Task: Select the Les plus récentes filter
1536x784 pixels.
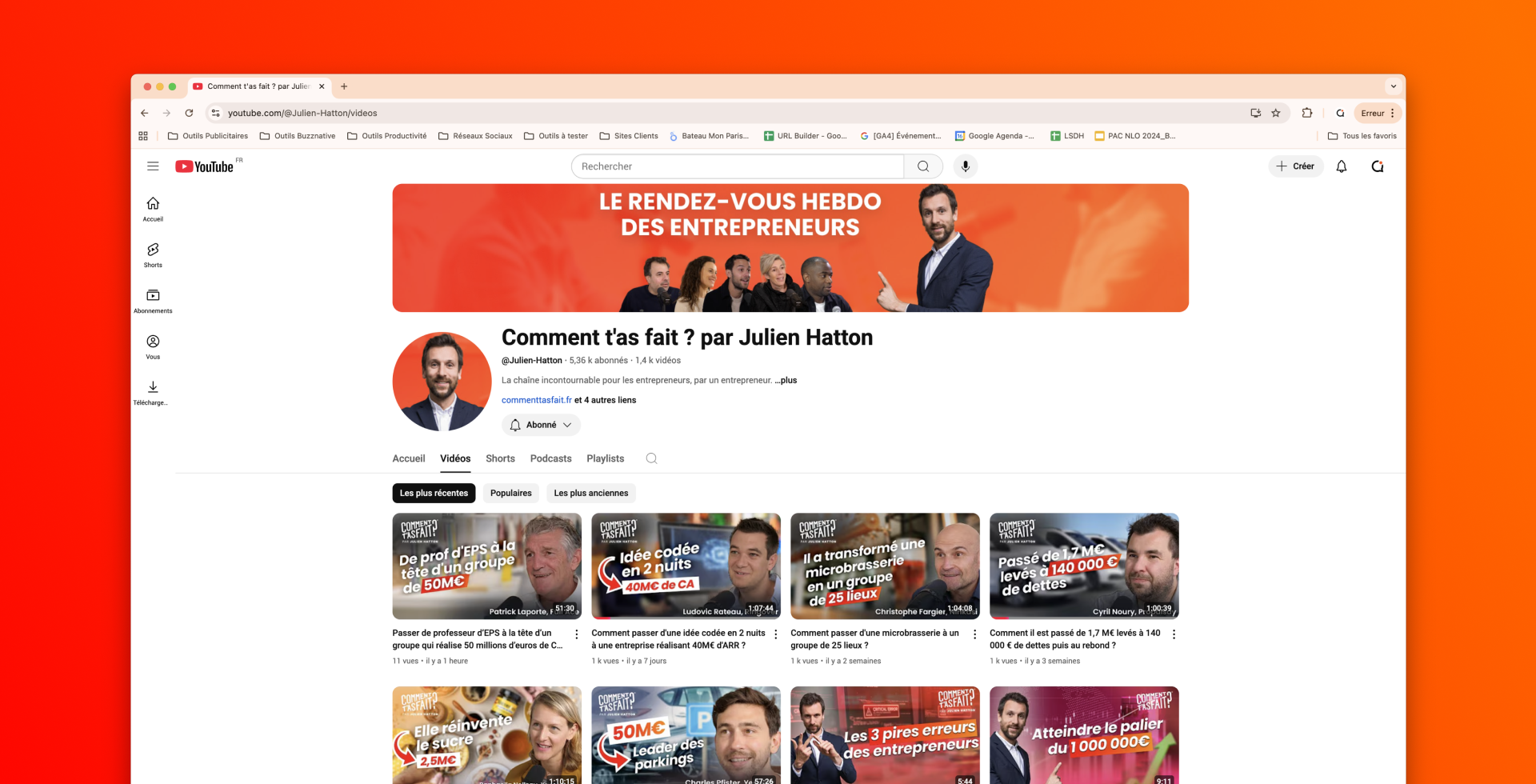Action: tap(434, 493)
